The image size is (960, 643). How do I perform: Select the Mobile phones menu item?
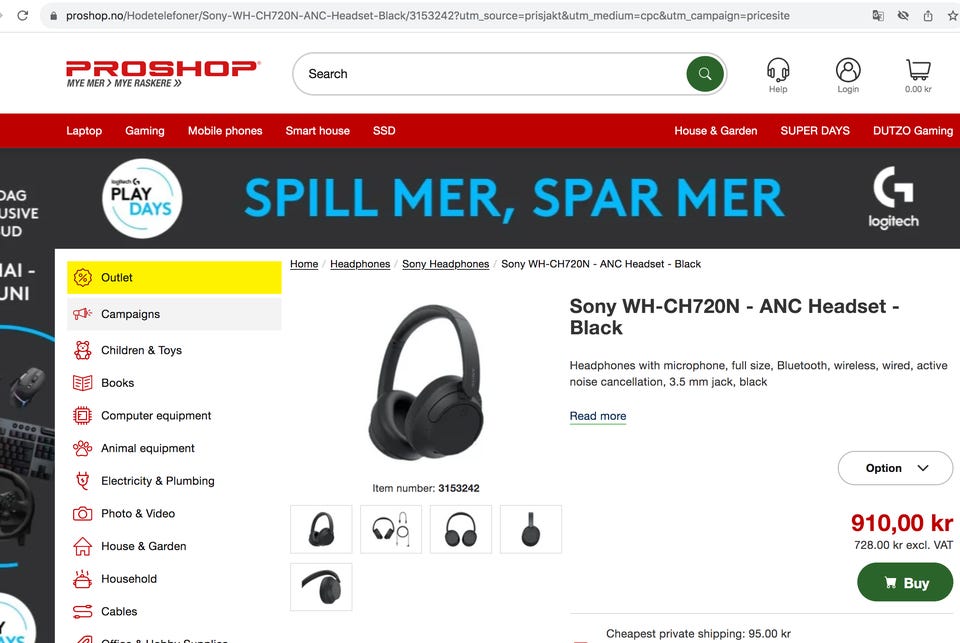tap(225, 130)
